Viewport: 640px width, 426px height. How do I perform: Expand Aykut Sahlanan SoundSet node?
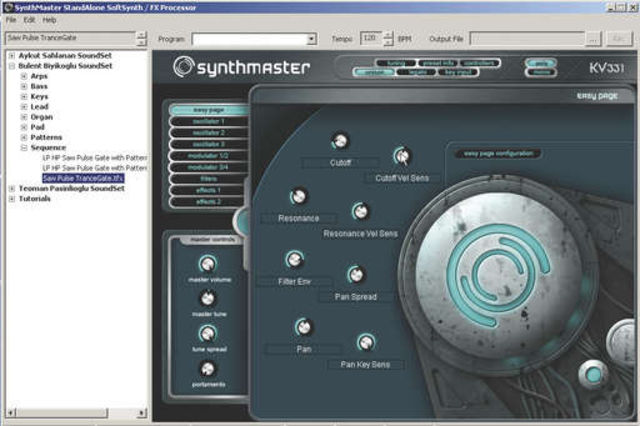coord(12,55)
